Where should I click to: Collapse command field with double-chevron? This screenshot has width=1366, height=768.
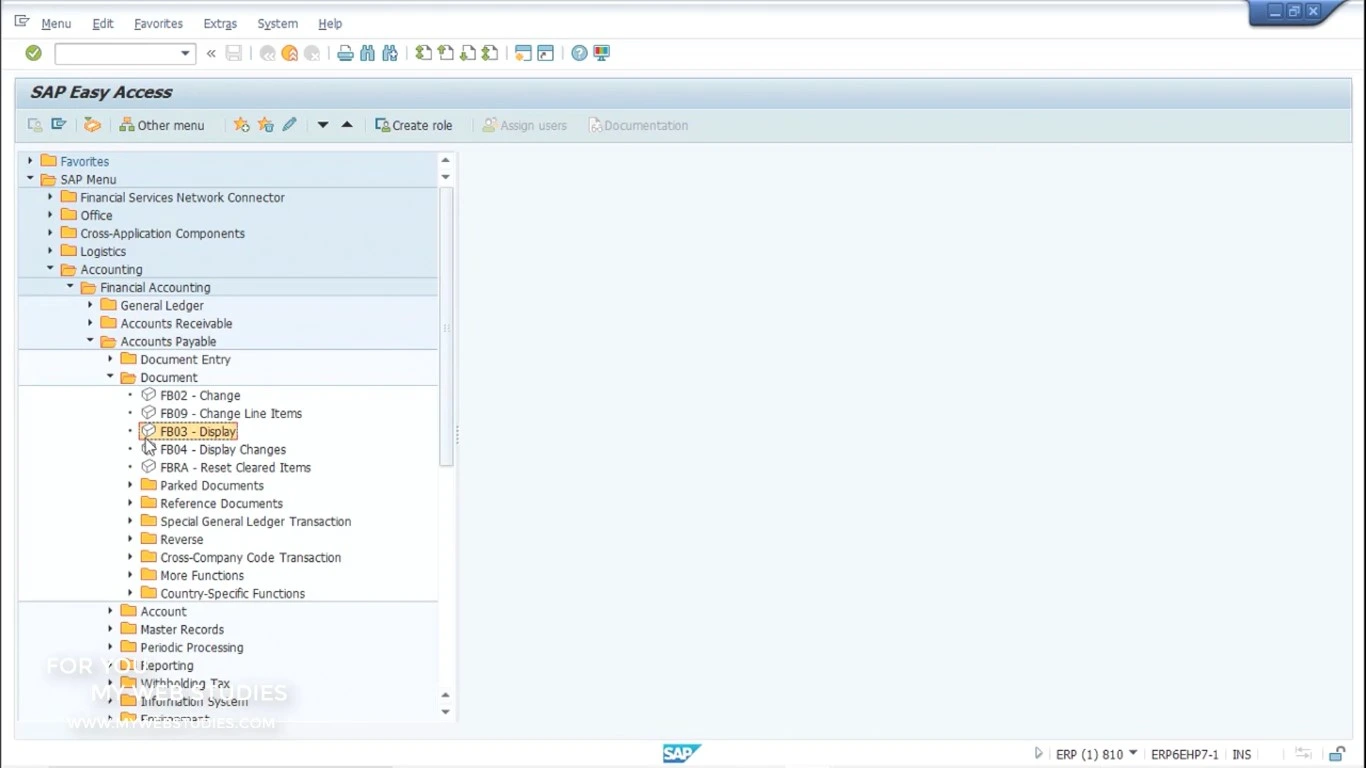(x=211, y=53)
